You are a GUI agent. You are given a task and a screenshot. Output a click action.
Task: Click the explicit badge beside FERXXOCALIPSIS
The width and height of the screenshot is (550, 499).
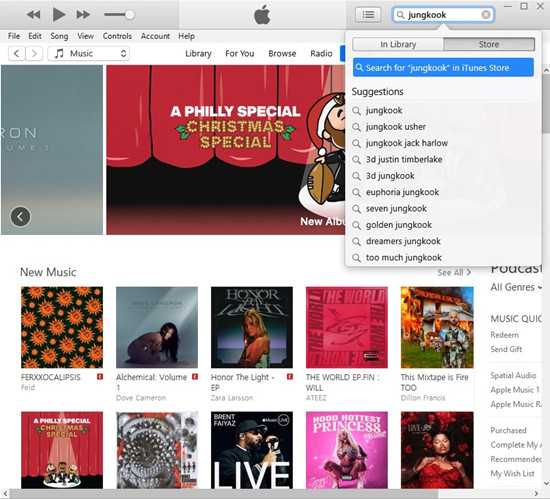(100, 377)
